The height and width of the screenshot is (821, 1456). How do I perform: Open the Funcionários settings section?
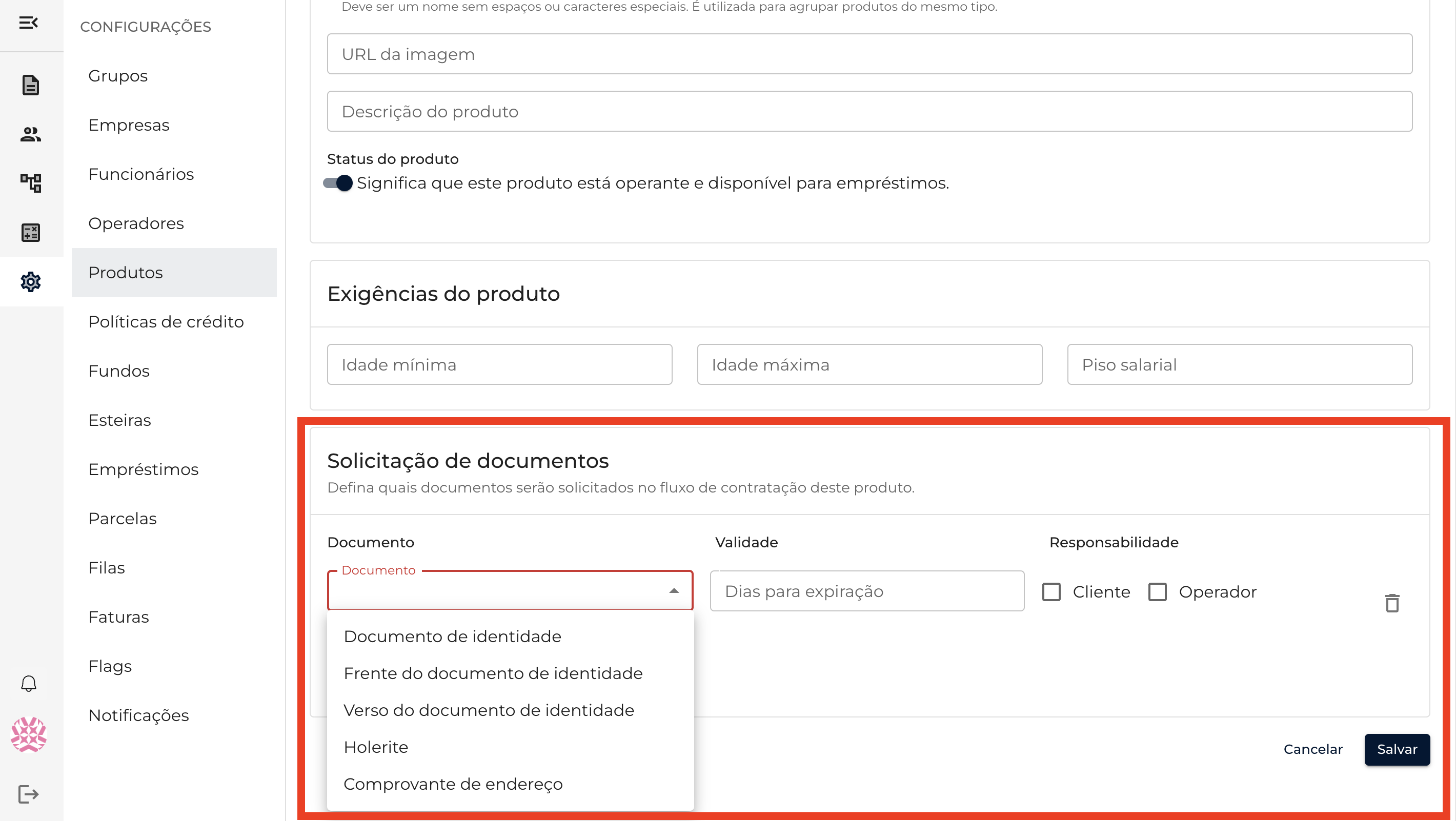141,174
